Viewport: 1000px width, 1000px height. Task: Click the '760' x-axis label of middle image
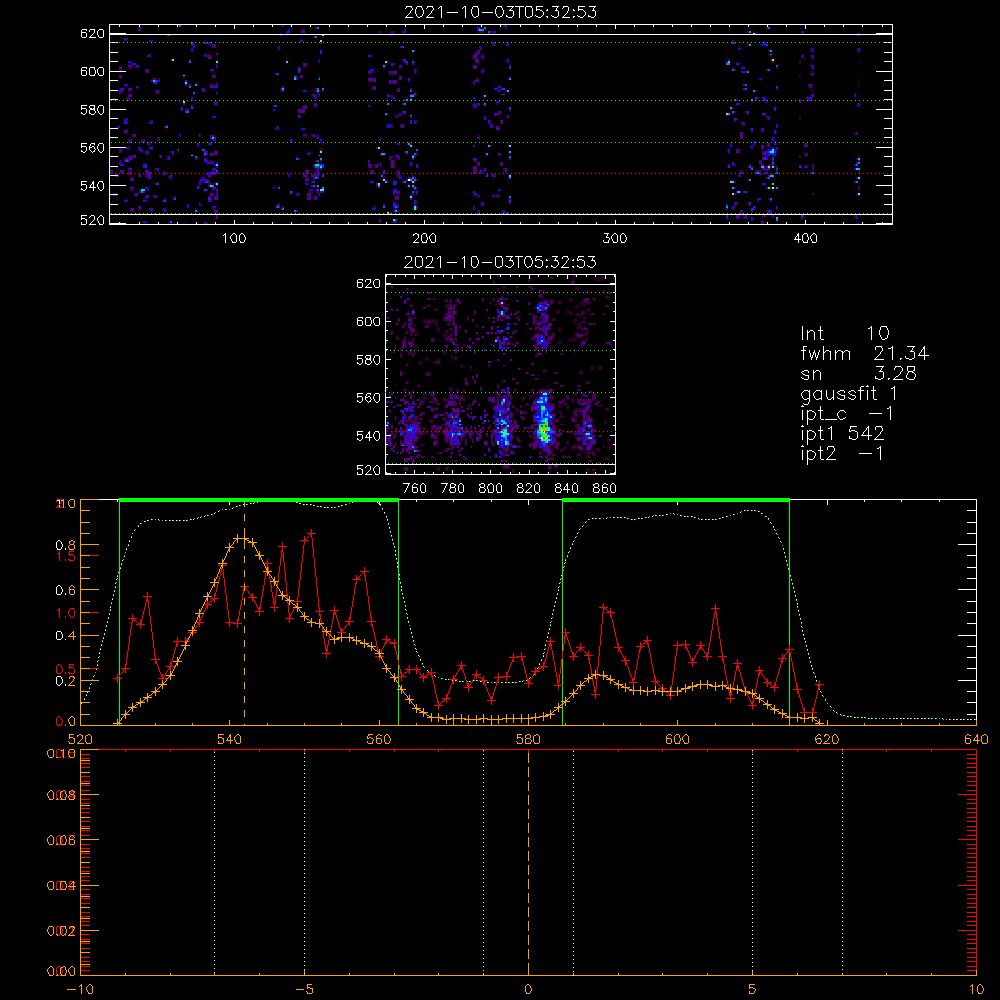[x=415, y=489]
